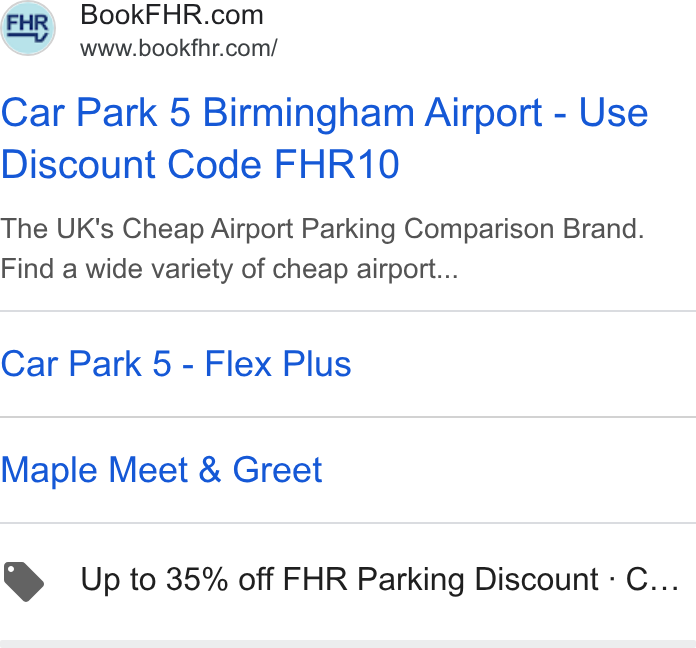Screen dimensions: 696x648
Task: Open the Car Park 5 - Flex Plus sitelink
Action: (x=176, y=364)
